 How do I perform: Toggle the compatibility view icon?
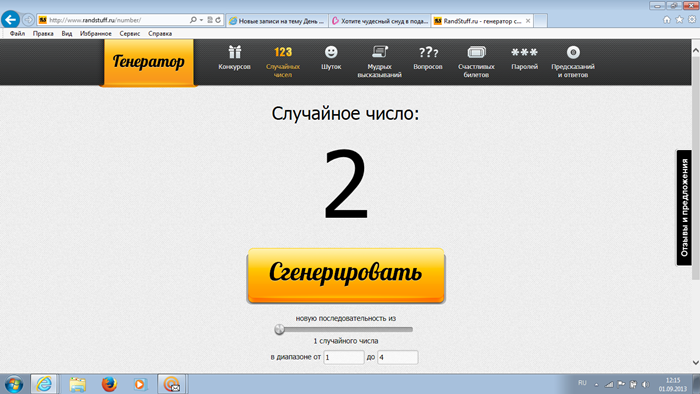tap(210, 20)
